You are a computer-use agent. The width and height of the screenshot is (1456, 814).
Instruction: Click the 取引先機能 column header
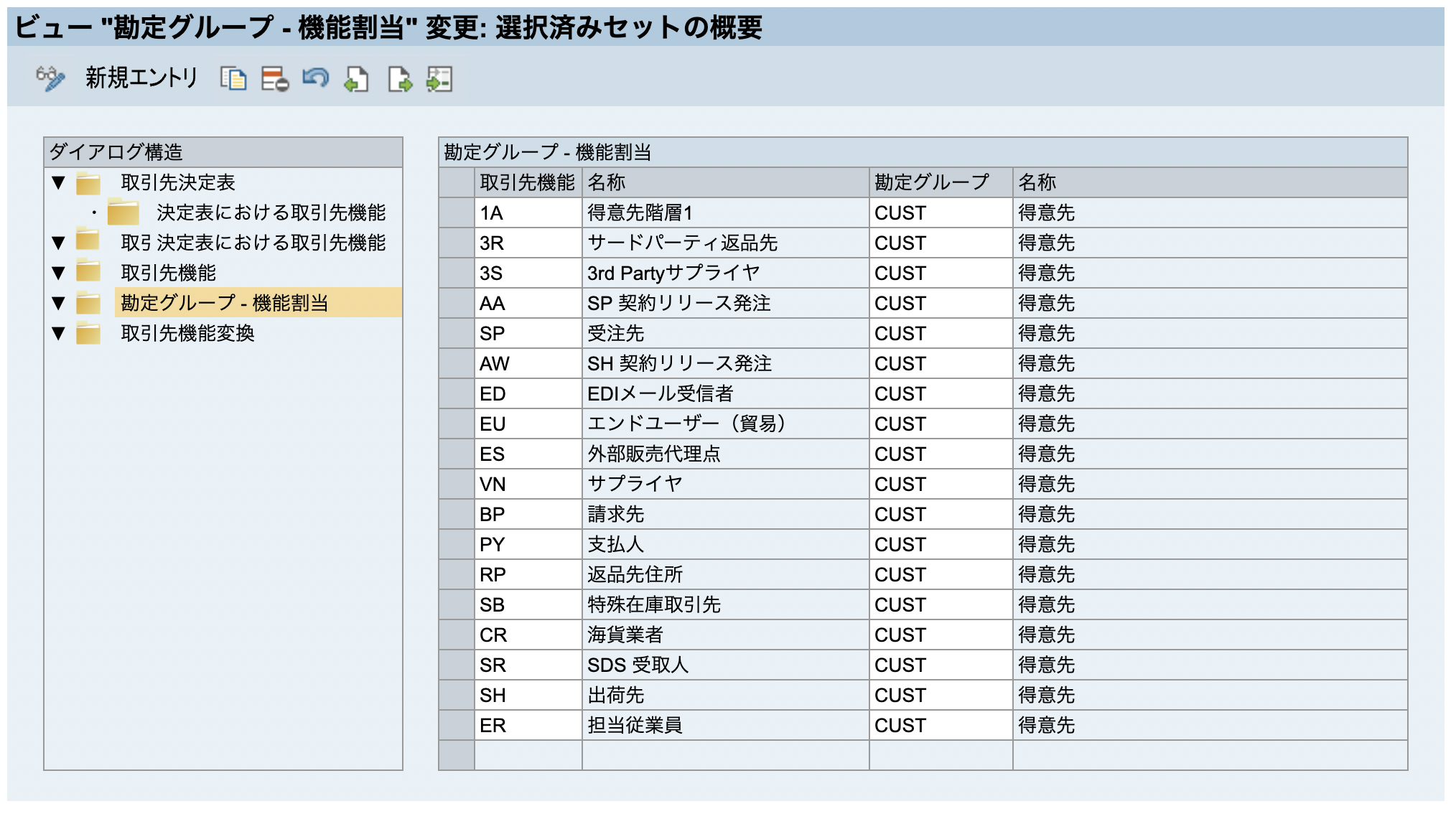point(528,182)
